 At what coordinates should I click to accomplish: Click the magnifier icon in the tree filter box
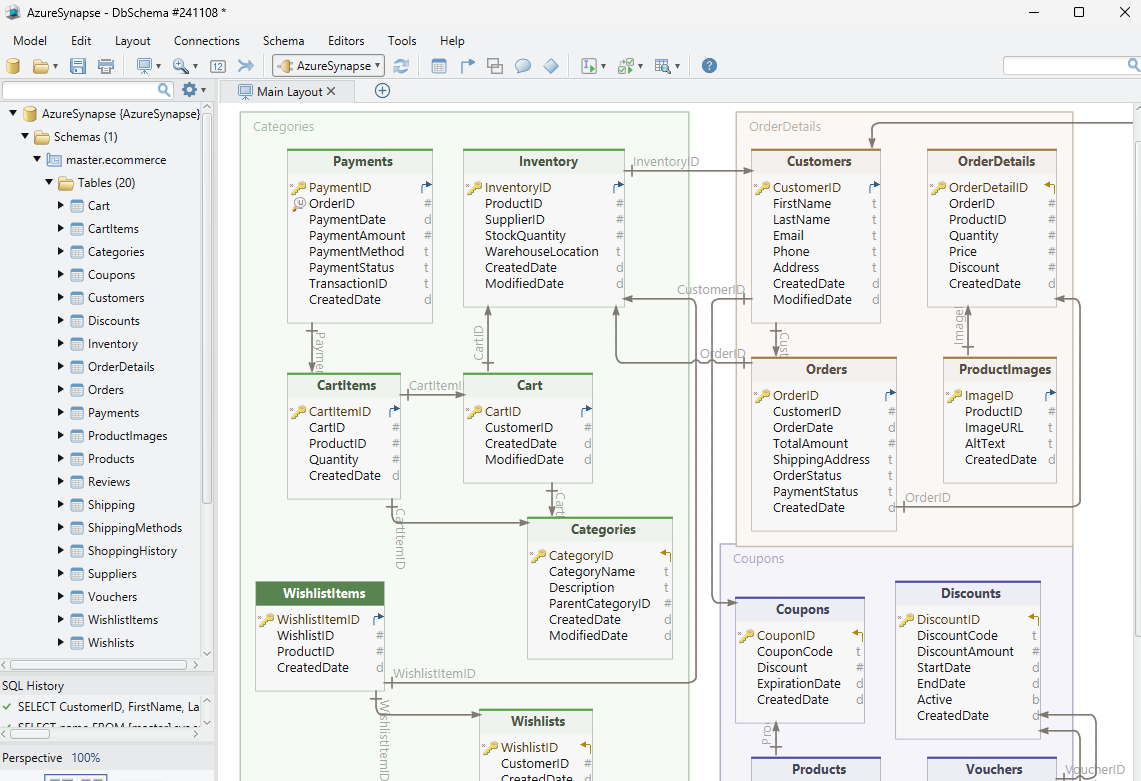[x=164, y=90]
